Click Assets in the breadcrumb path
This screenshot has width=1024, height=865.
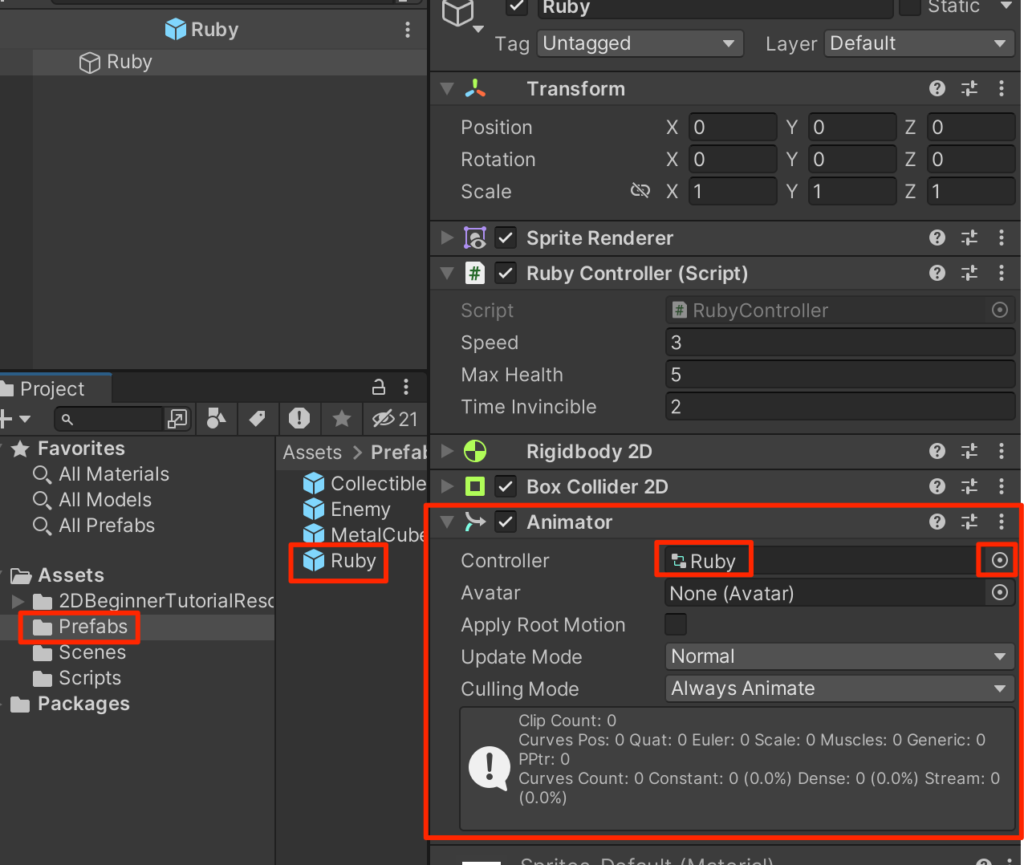tap(312, 452)
